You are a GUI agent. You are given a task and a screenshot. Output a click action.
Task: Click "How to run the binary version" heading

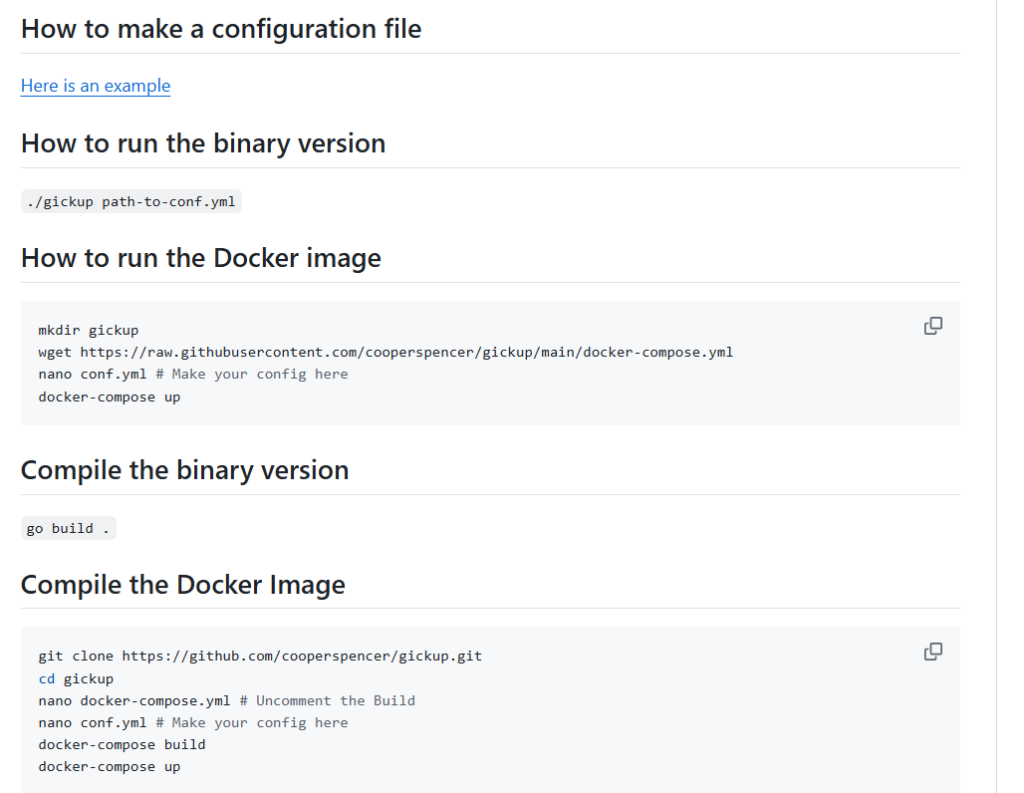[203, 143]
